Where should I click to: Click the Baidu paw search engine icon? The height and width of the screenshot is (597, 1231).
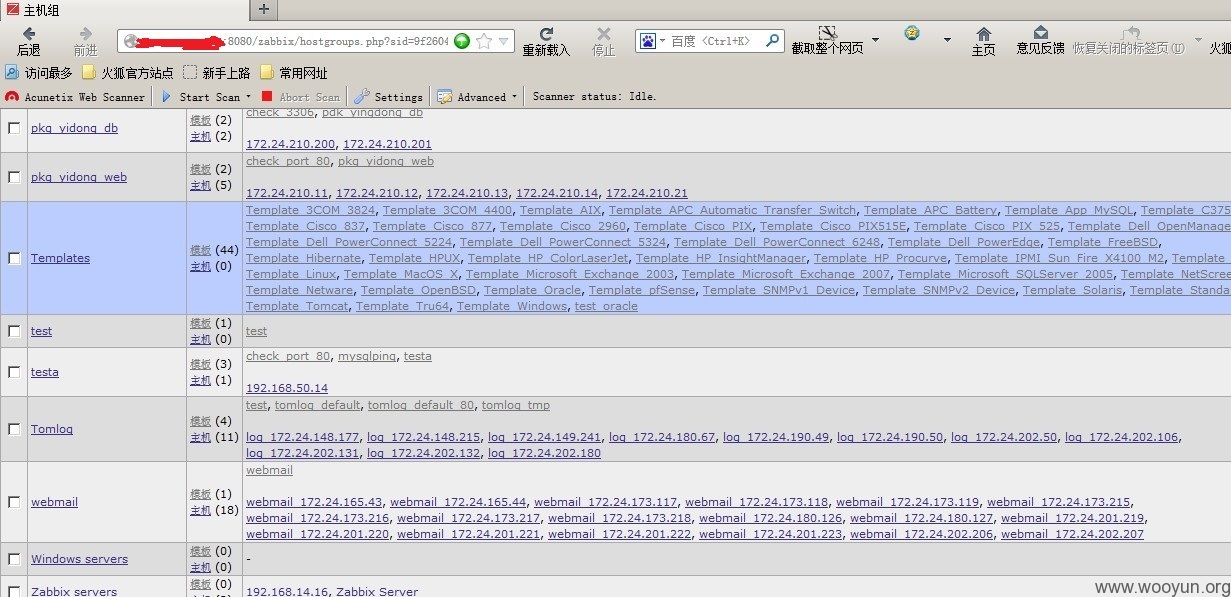pos(648,41)
